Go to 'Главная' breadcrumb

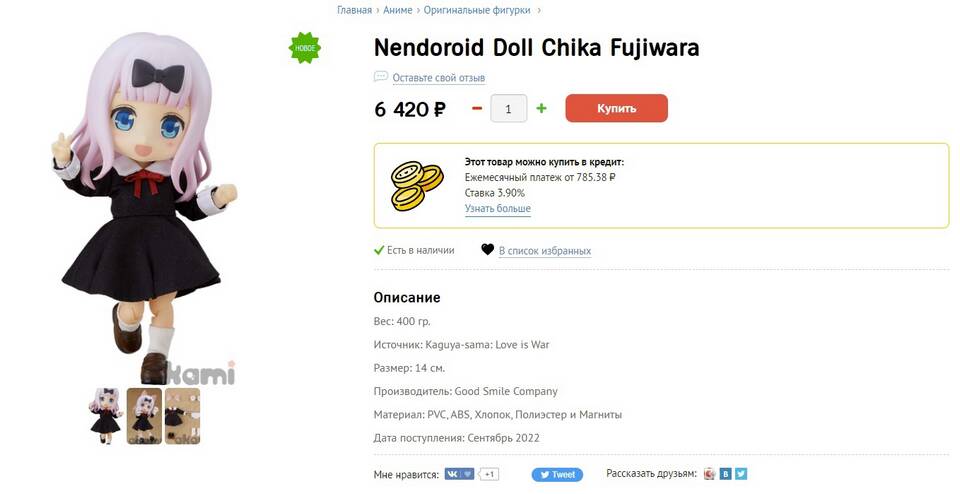(354, 10)
